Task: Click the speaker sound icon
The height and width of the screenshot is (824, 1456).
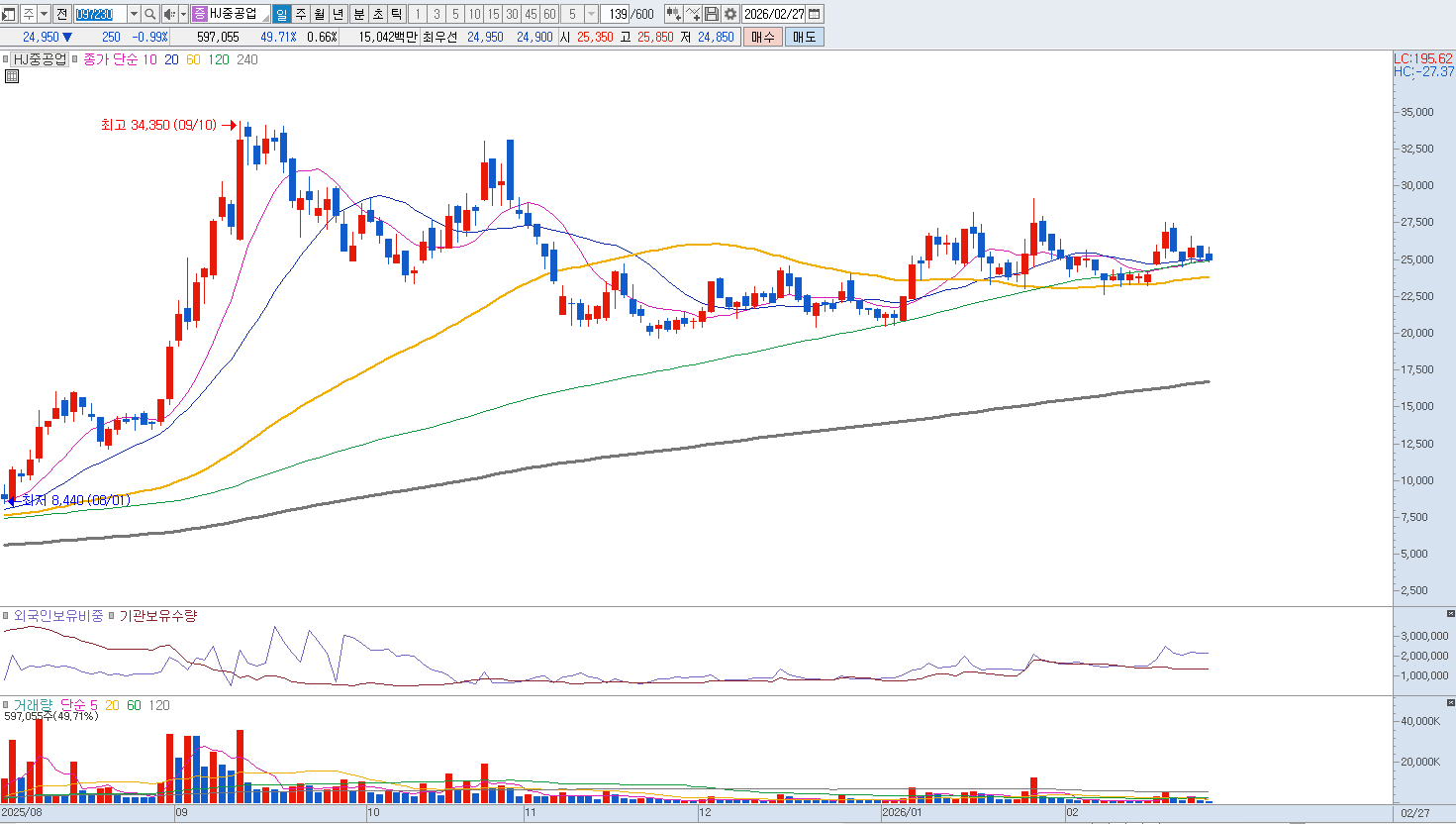Action: click(169, 14)
